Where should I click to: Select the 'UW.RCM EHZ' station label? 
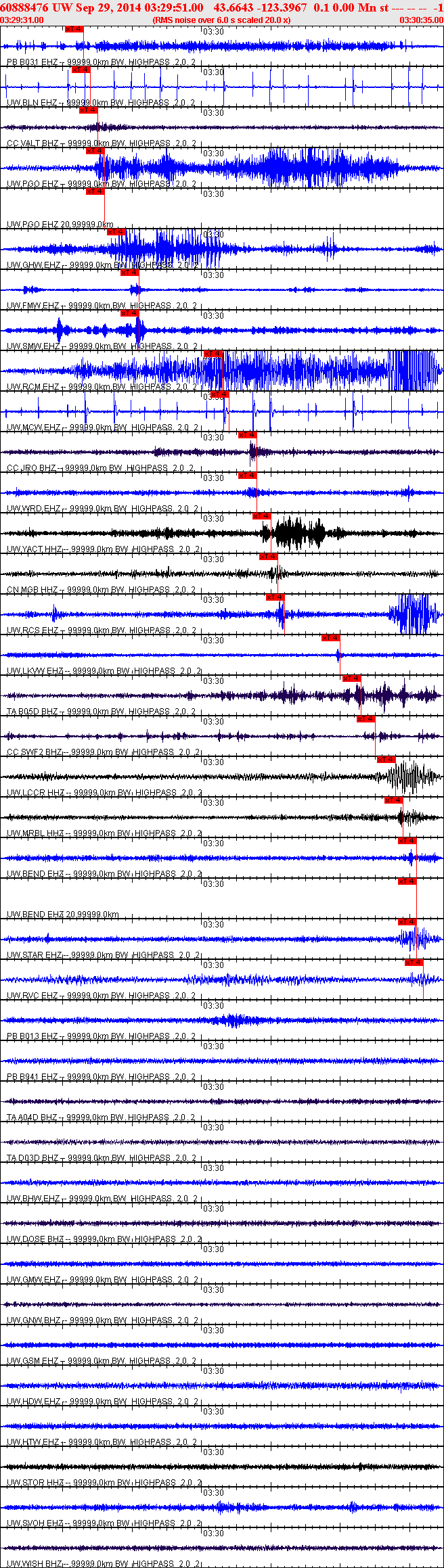[34, 387]
